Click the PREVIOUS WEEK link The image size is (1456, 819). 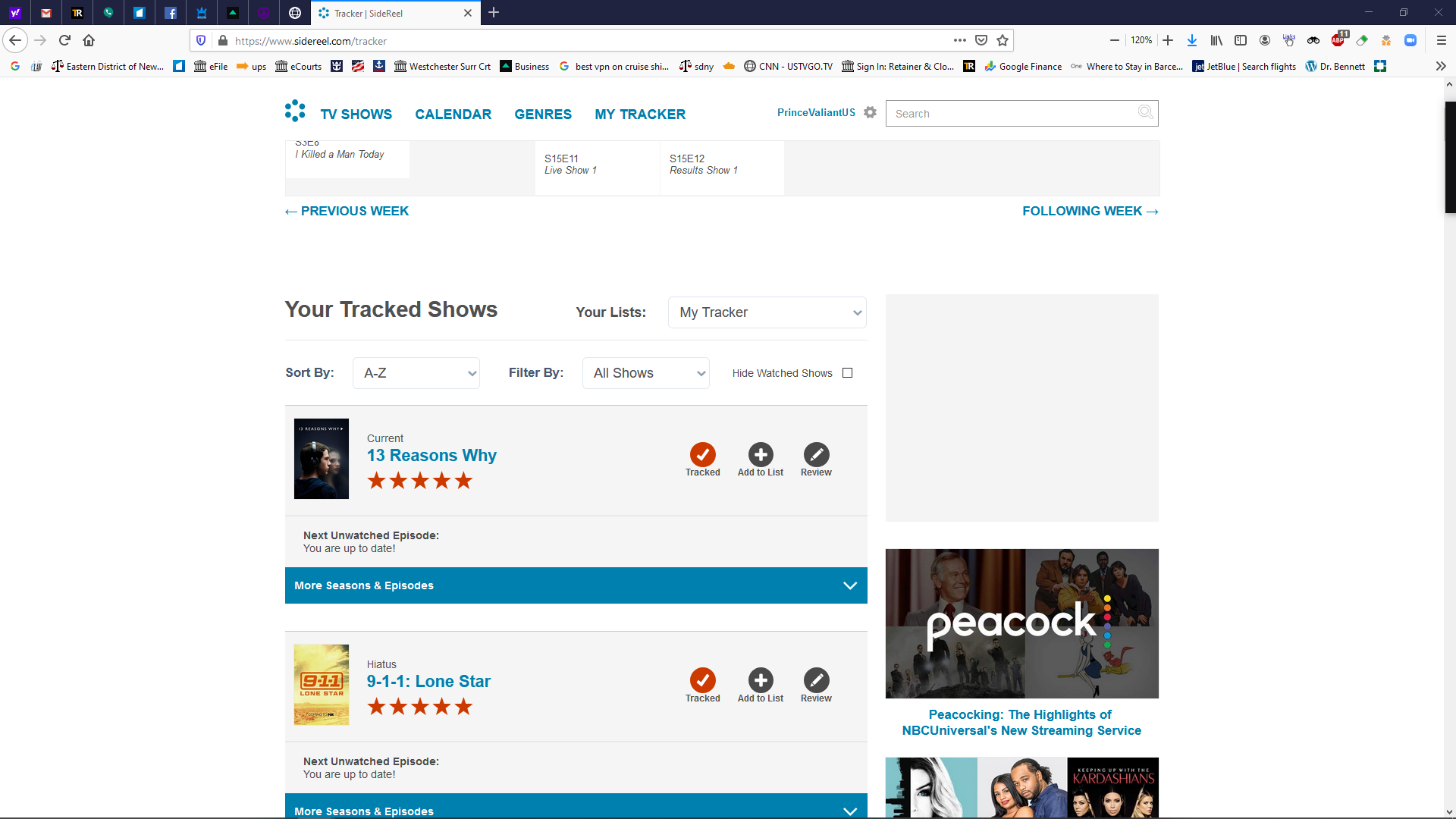pos(347,211)
